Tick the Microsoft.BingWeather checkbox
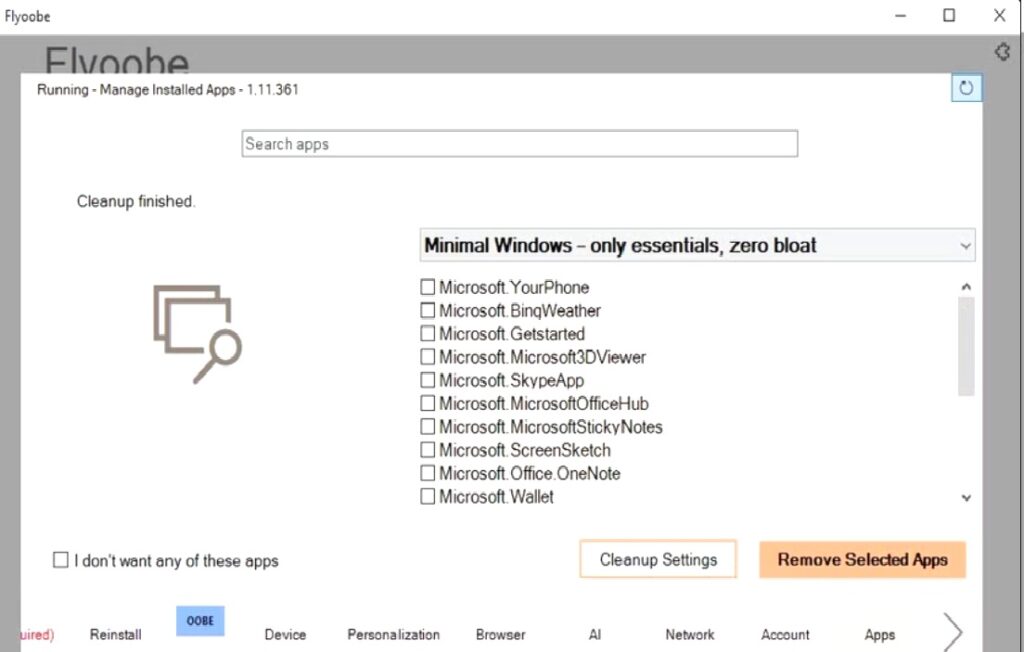This screenshot has height=652, width=1024. tap(428, 311)
